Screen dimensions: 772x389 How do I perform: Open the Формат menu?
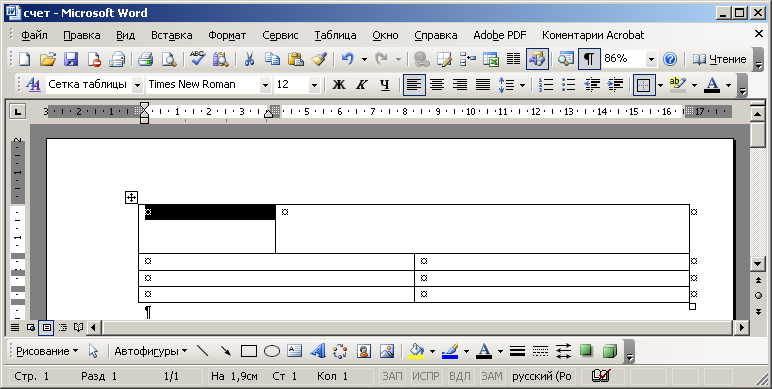[x=227, y=35]
